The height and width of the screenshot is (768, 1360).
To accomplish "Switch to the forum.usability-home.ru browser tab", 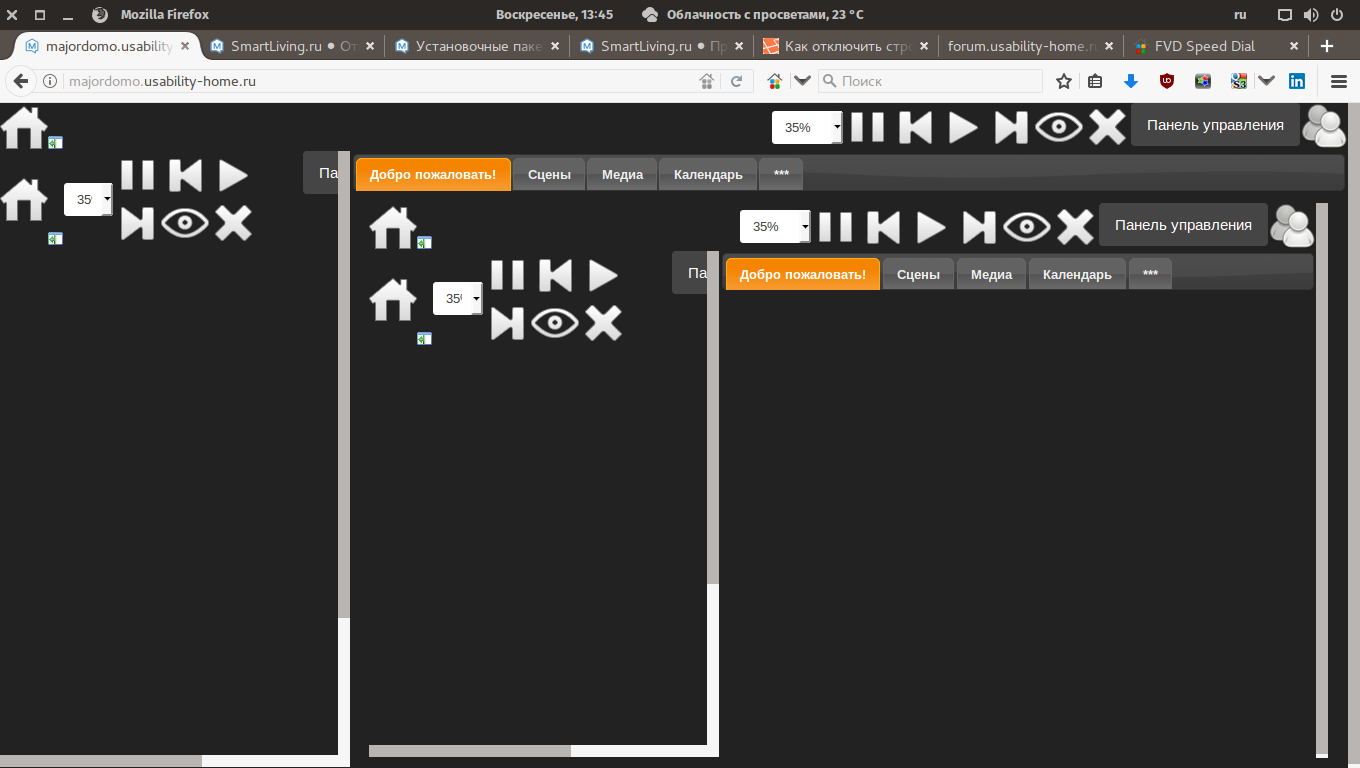I will click(1032, 46).
